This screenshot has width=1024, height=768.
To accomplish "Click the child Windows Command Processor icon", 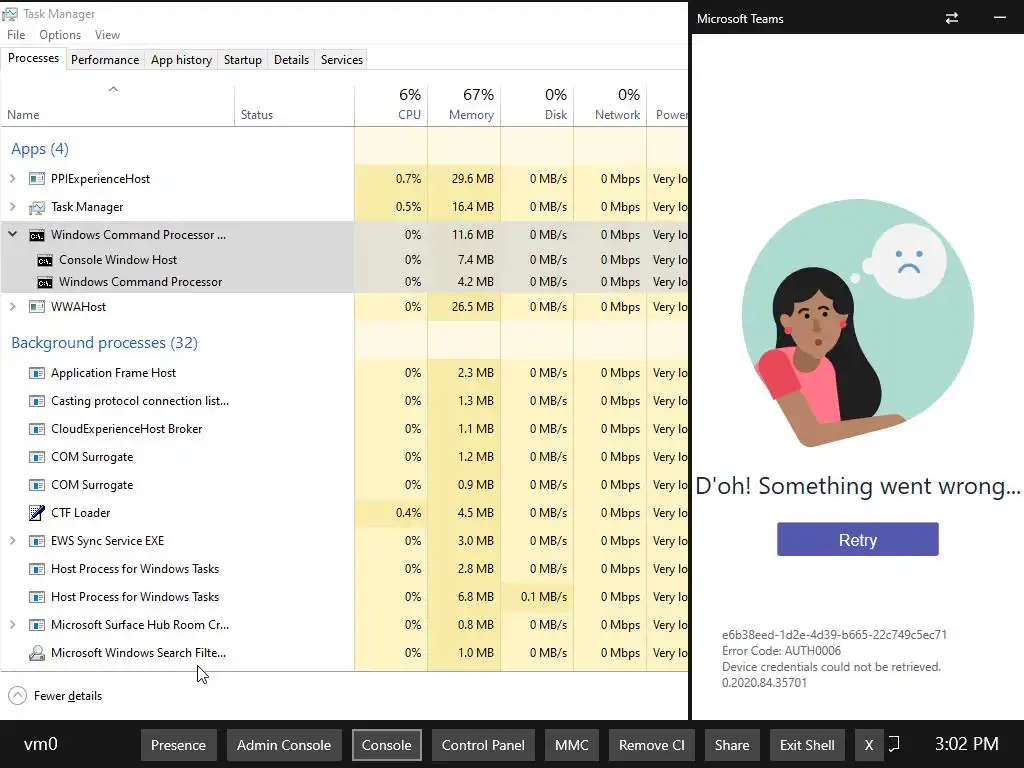I will (44, 283).
